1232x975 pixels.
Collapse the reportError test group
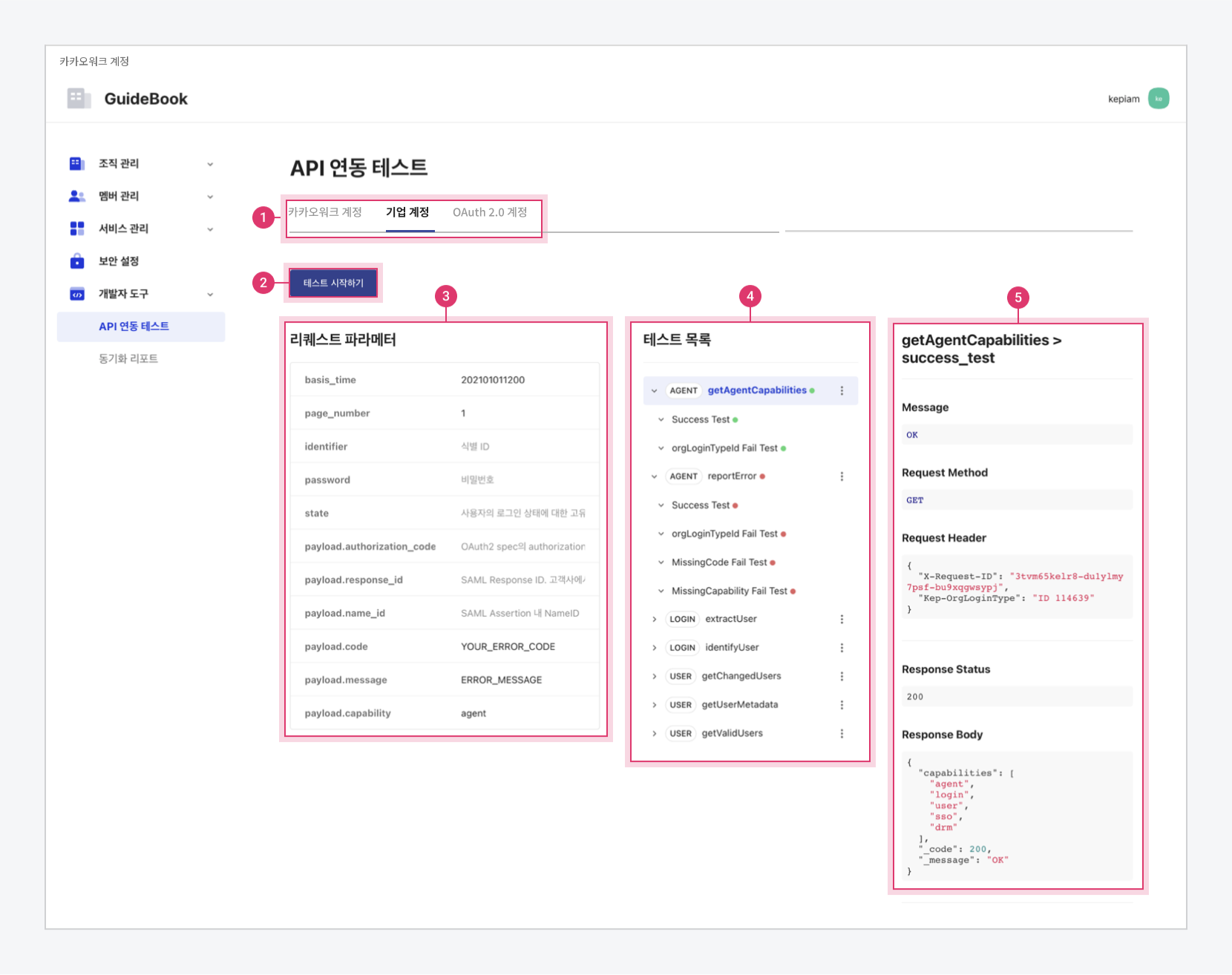click(x=654, y=476)
